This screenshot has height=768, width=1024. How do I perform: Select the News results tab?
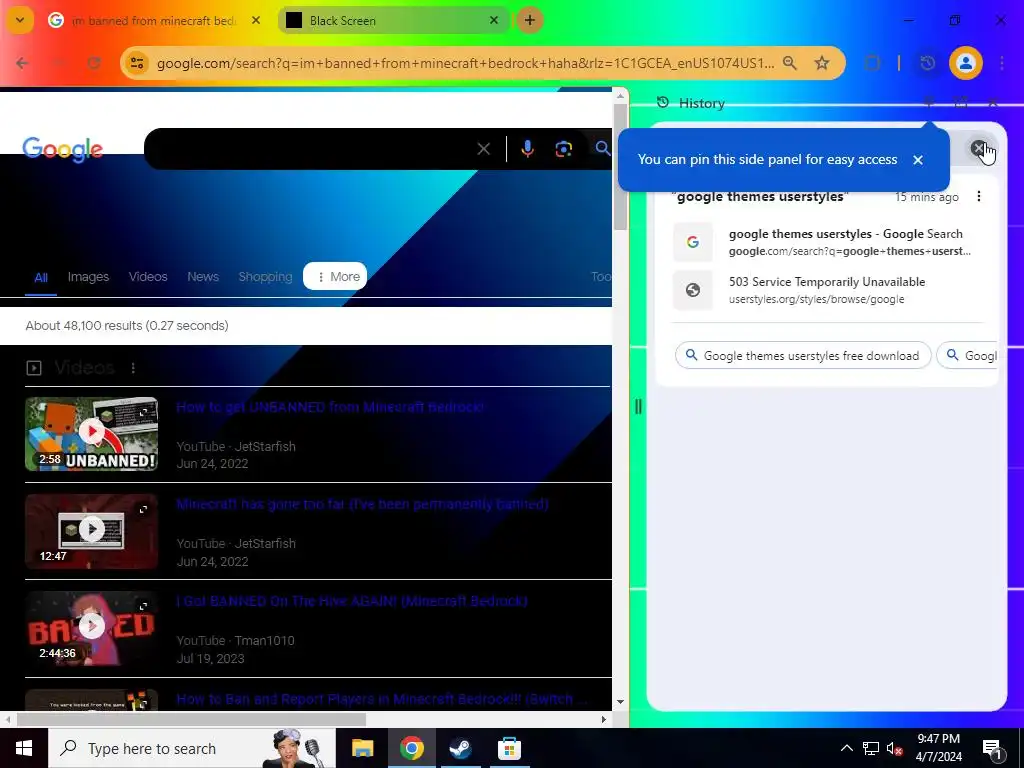202,277
